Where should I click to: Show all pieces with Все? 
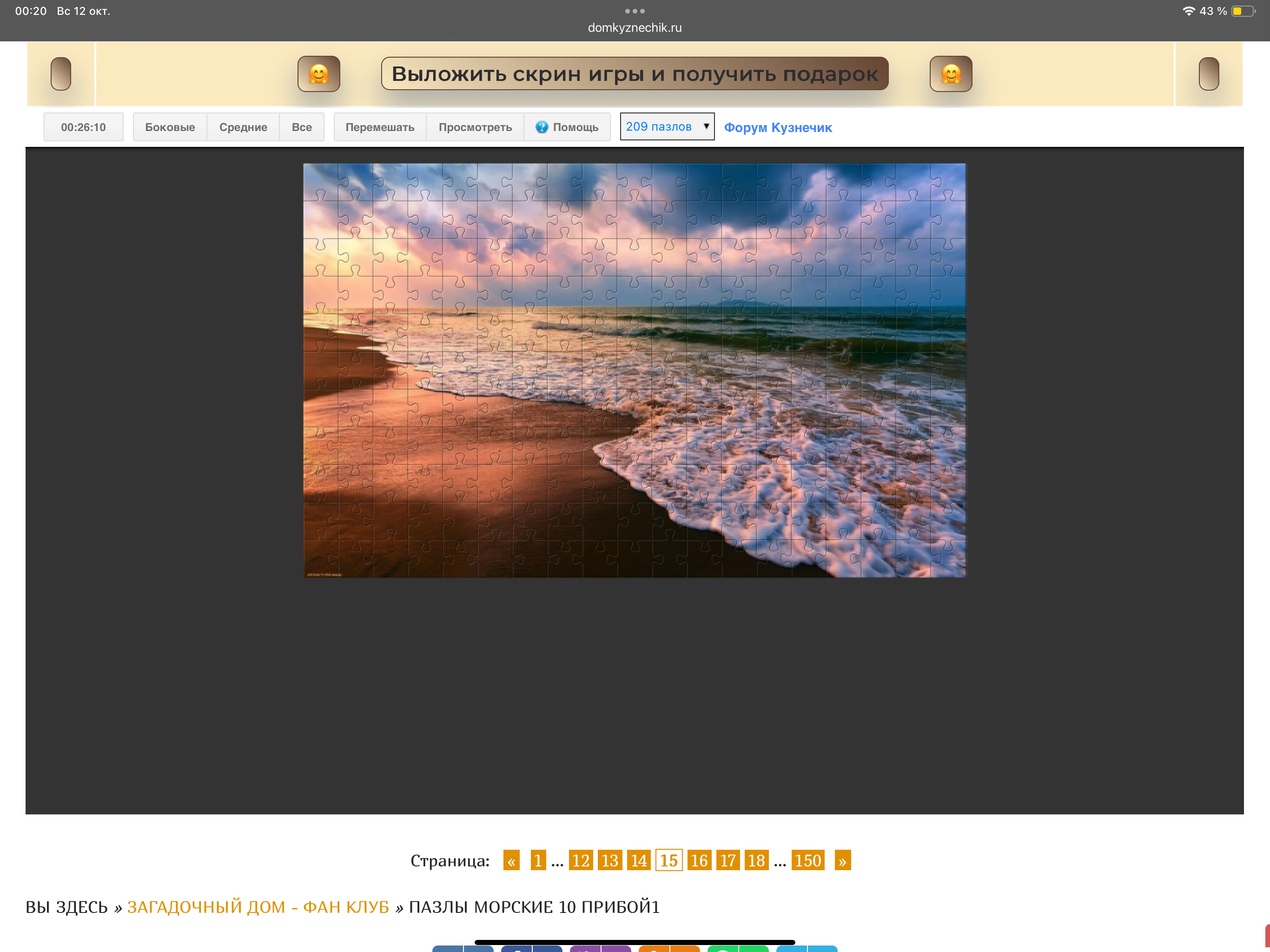click(x=301, y=127)
